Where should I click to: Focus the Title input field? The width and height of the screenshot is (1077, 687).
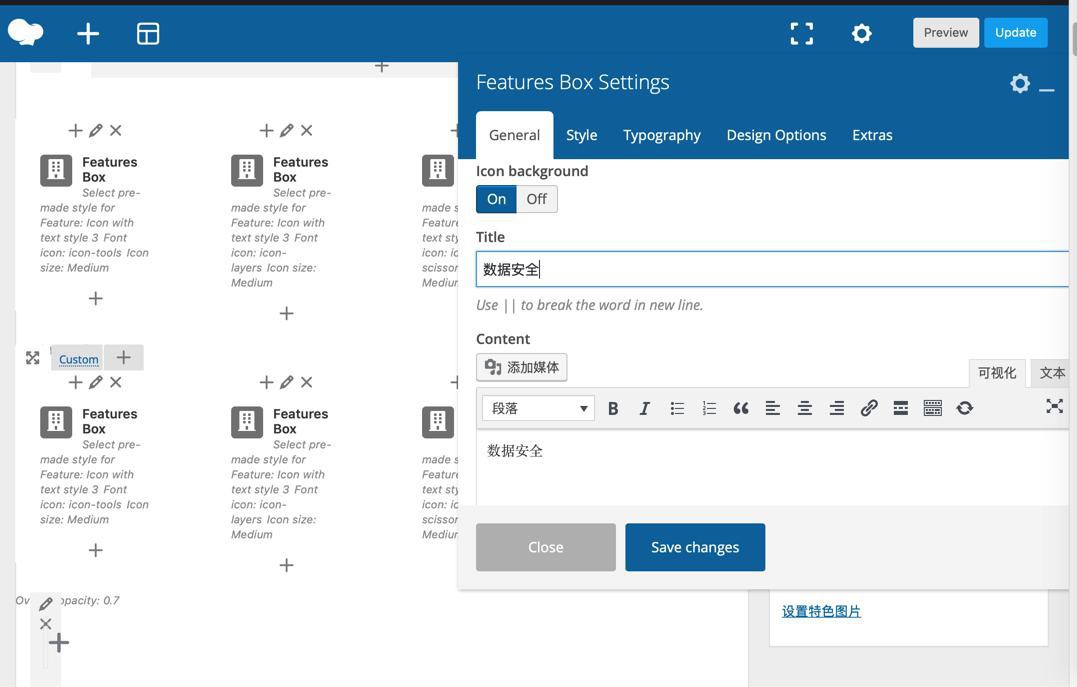(x=772, y=269)
